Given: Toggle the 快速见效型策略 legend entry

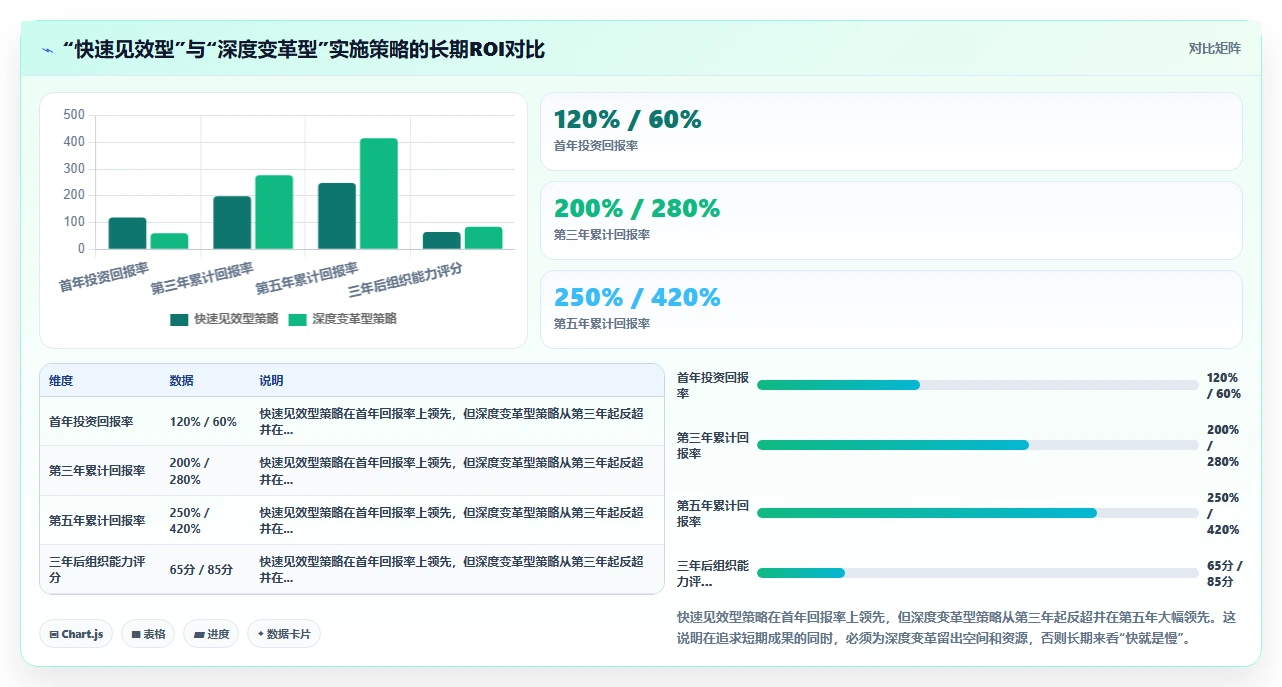Looking at the screenshot, I should (224, 319).
